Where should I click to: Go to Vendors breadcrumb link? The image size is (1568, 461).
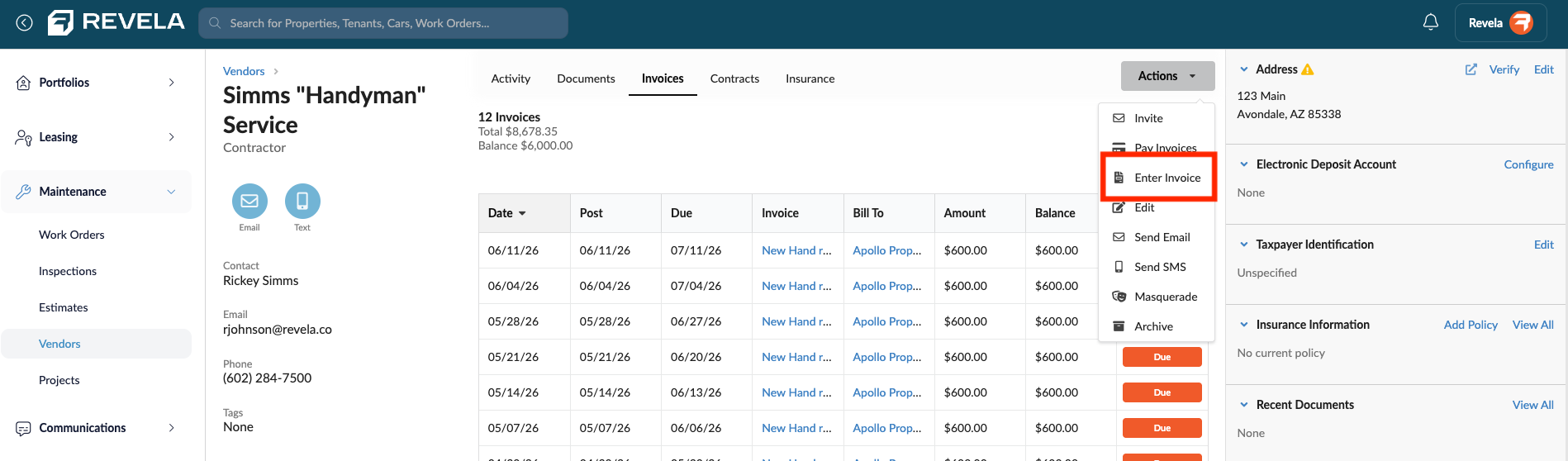click(244, 71)
